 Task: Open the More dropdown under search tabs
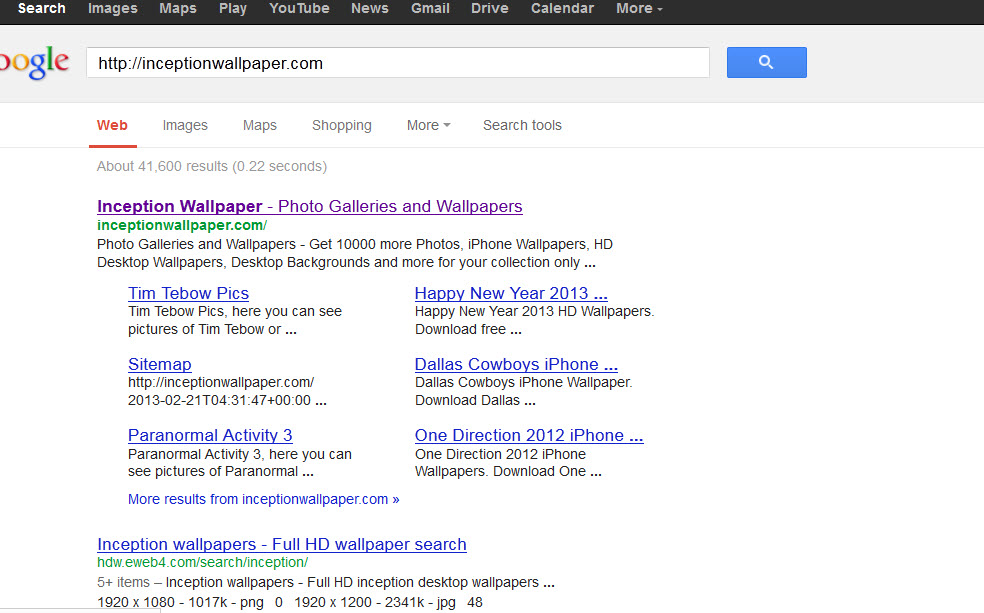coord(428,125)
